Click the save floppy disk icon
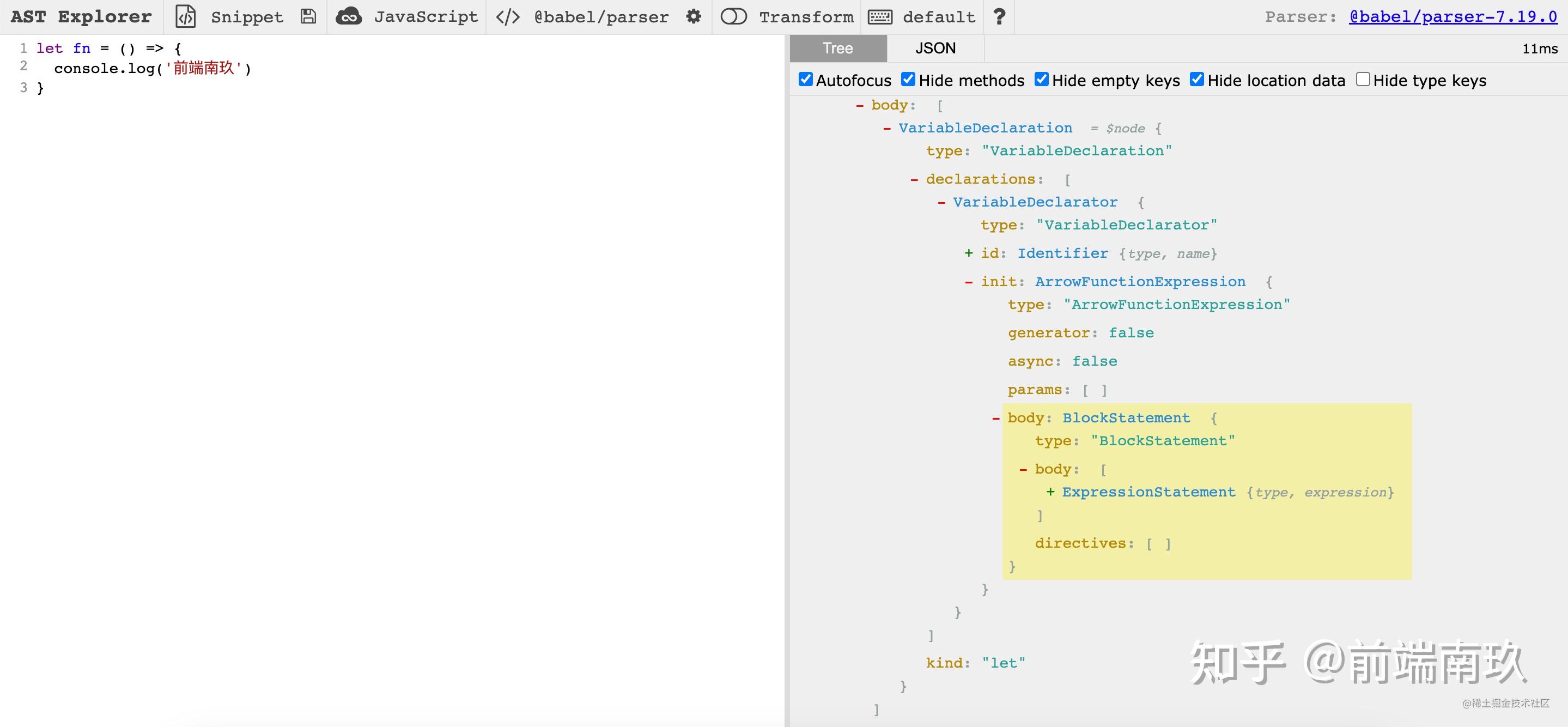This screenshot has width=1568, height=727. tap(308, 16)
